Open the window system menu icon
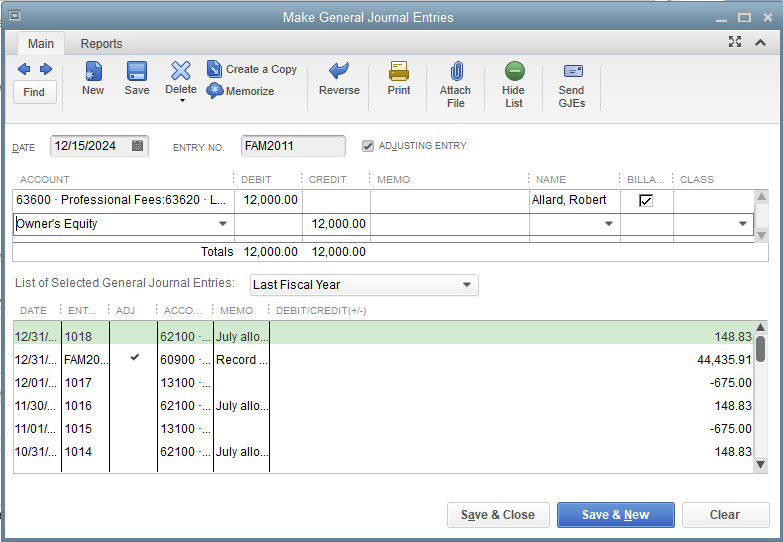The height and width of the screenshot is (542, 783). [14, 16]
